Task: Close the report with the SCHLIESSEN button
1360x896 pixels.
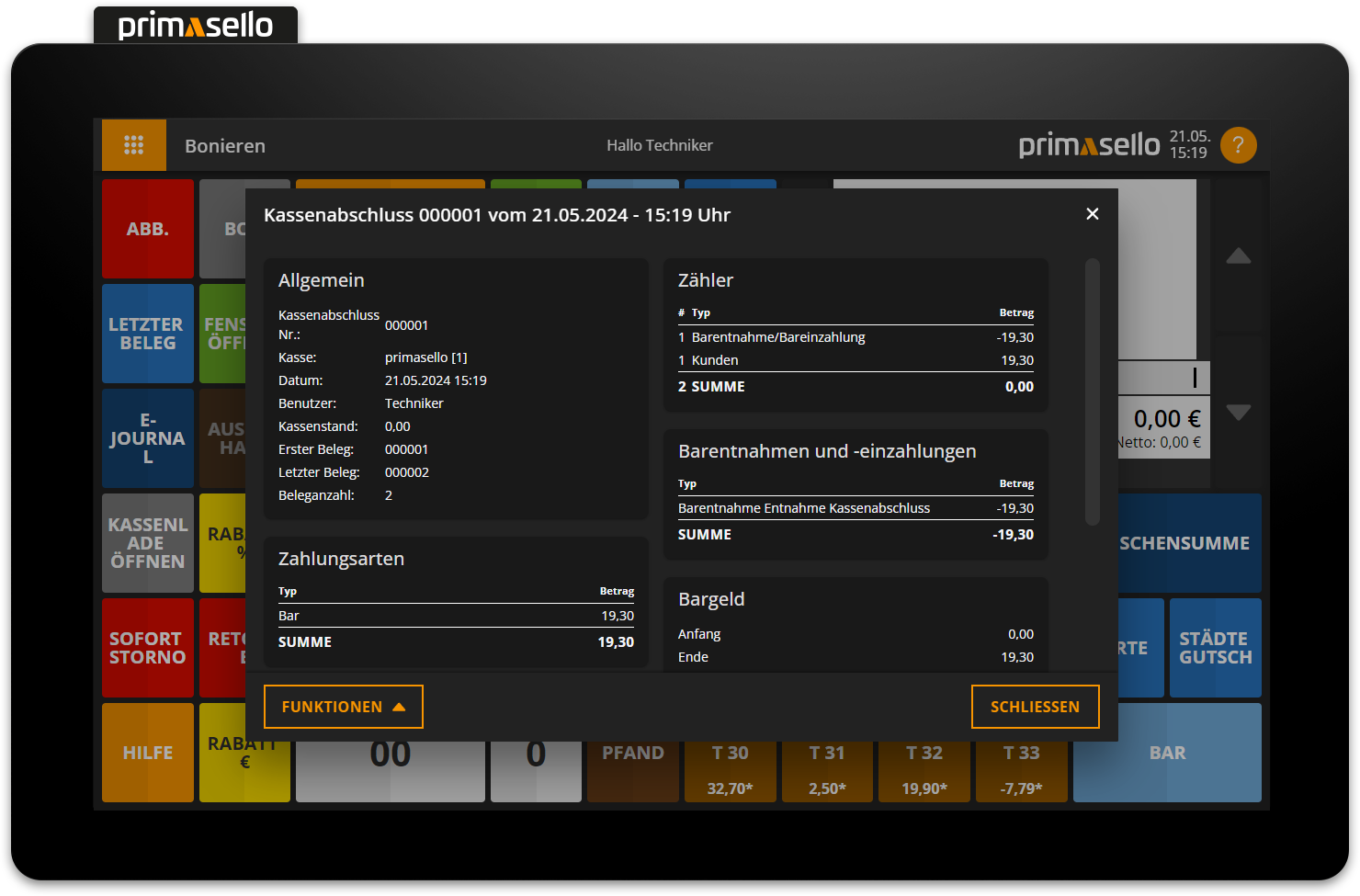Action: coord(1035,707)
